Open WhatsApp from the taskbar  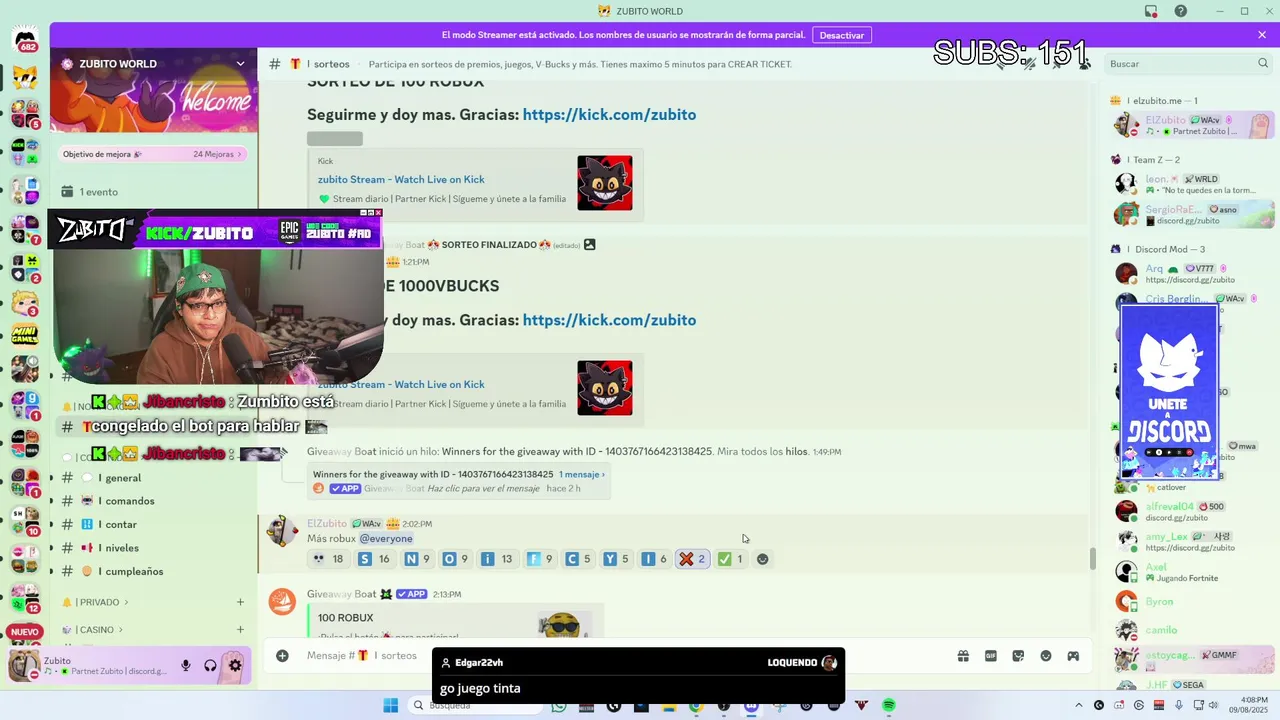(x=559, y=705)
